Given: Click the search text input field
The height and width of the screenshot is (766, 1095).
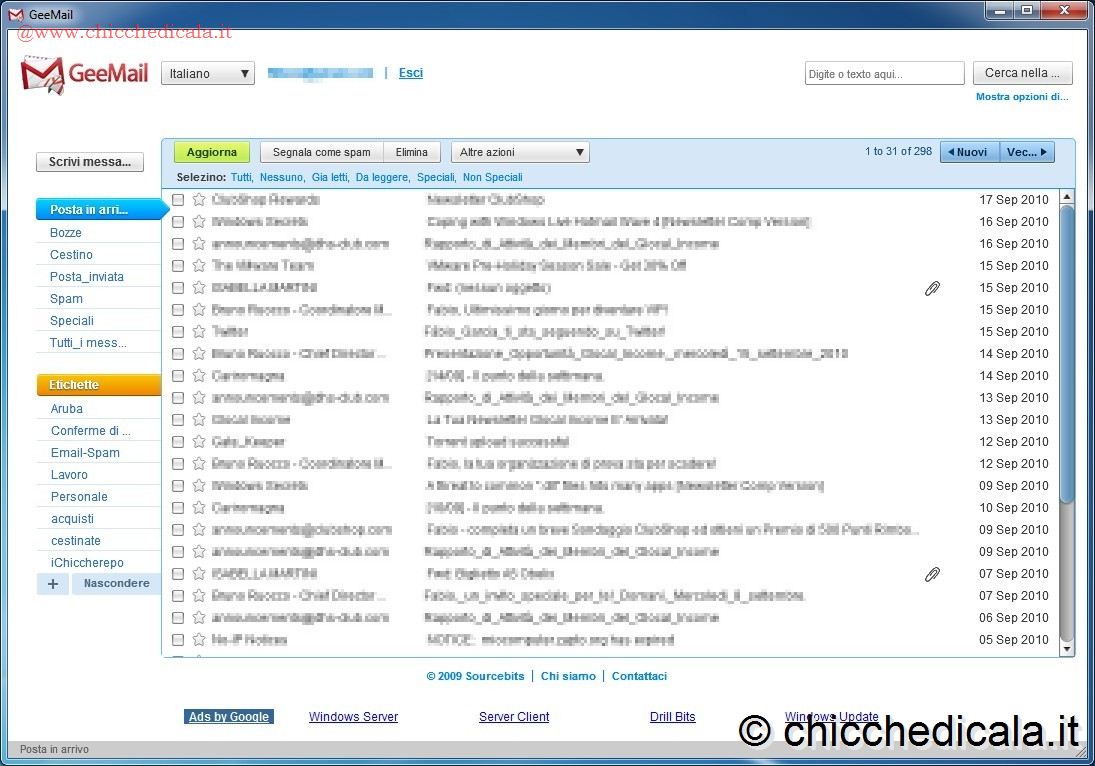Looking at the screenshot, I should (884, 74).
